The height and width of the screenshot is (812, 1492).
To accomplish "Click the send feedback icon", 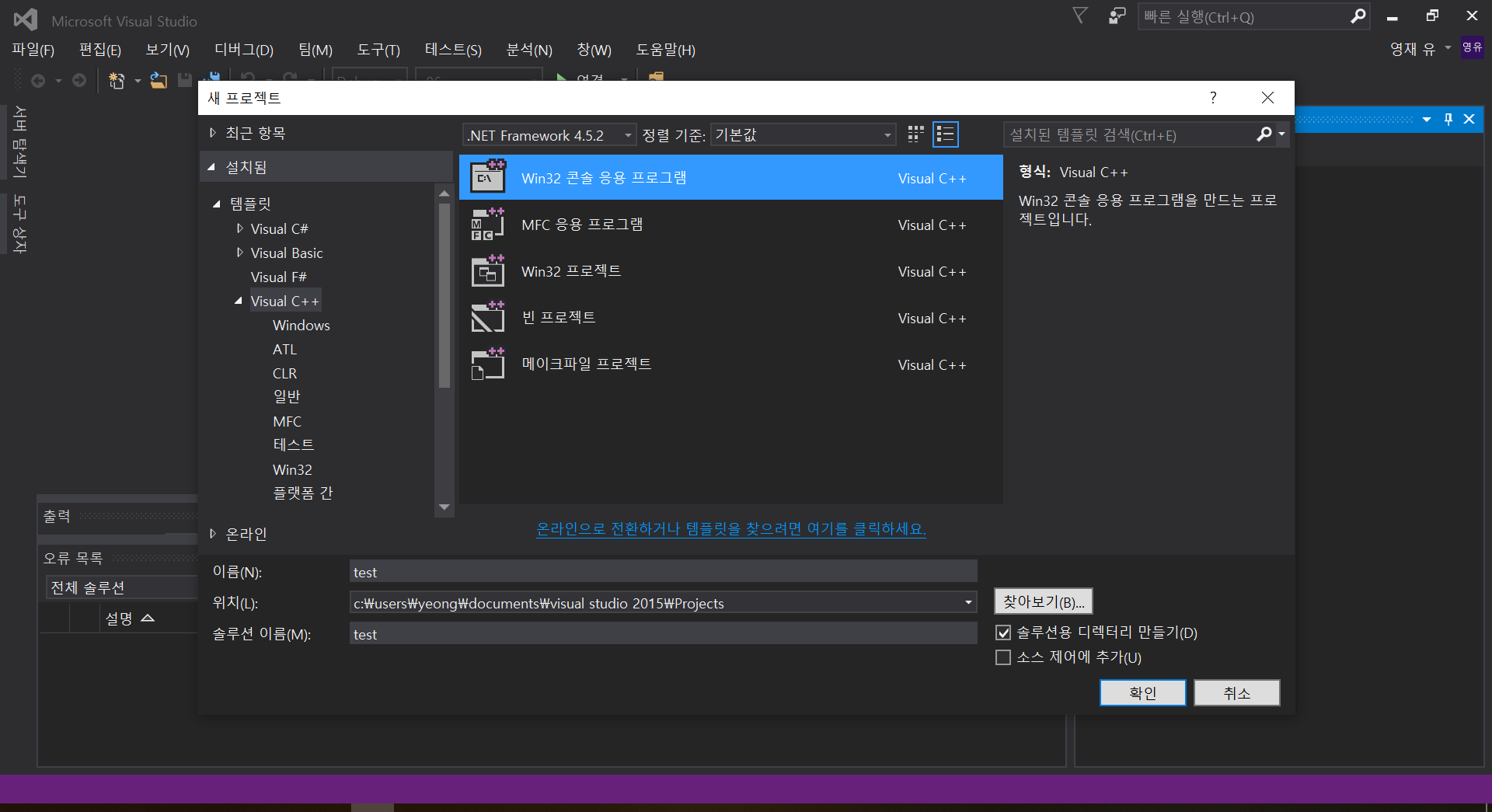I will (x=1117, y=16).
